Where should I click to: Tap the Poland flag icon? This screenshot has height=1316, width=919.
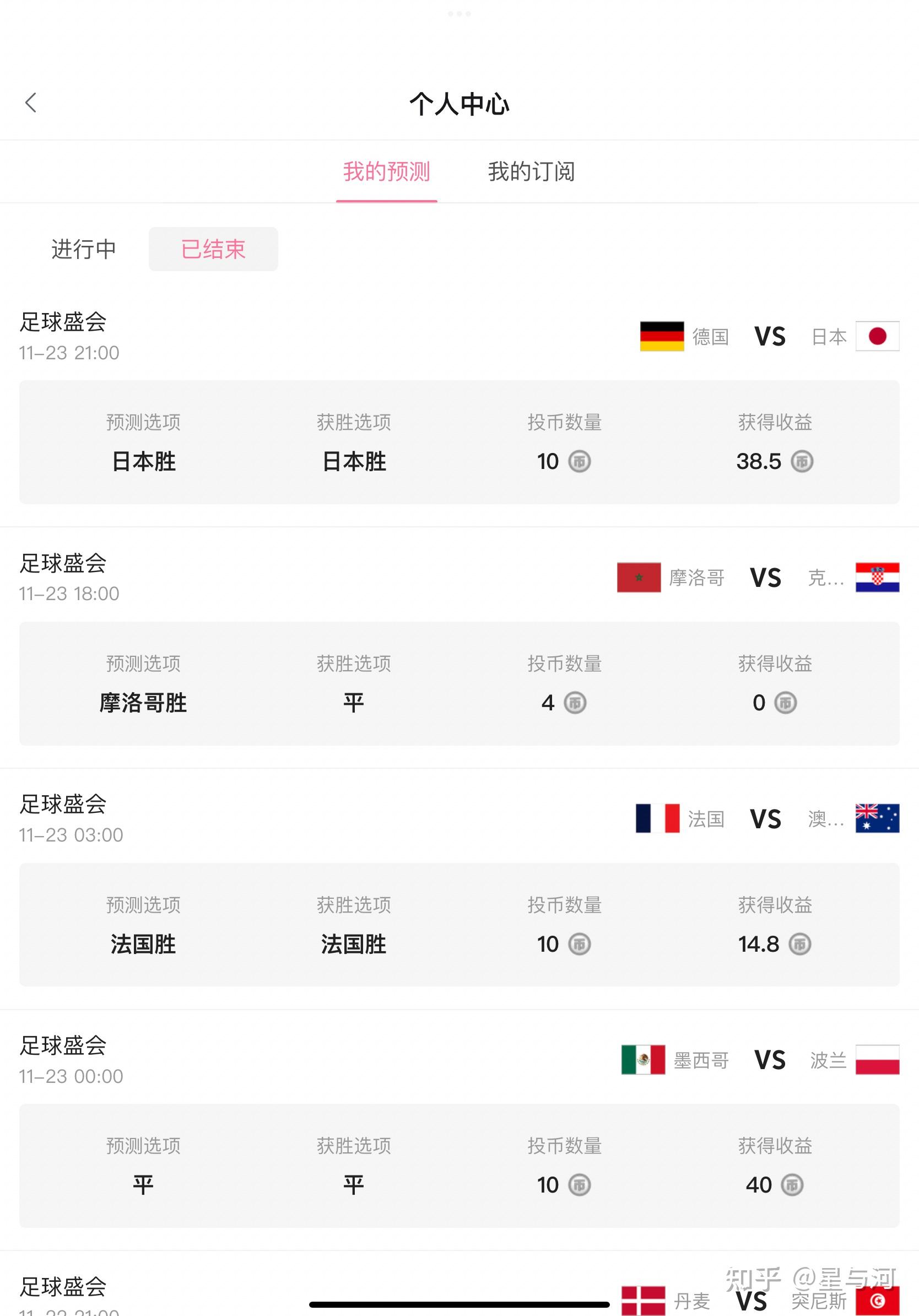877,1060
